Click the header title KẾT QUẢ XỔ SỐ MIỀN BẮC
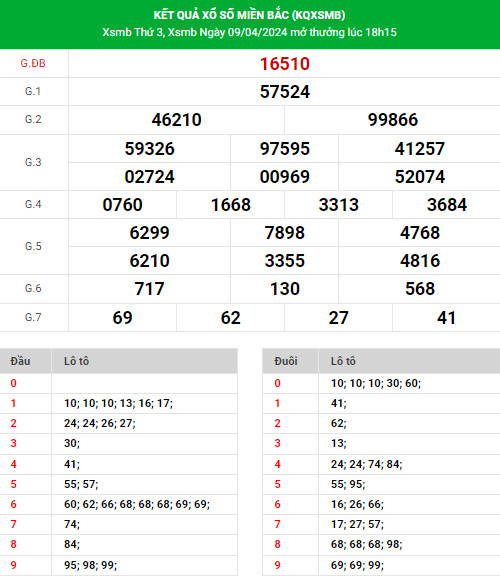Screen dimensions: 500x576 (249, 15)
